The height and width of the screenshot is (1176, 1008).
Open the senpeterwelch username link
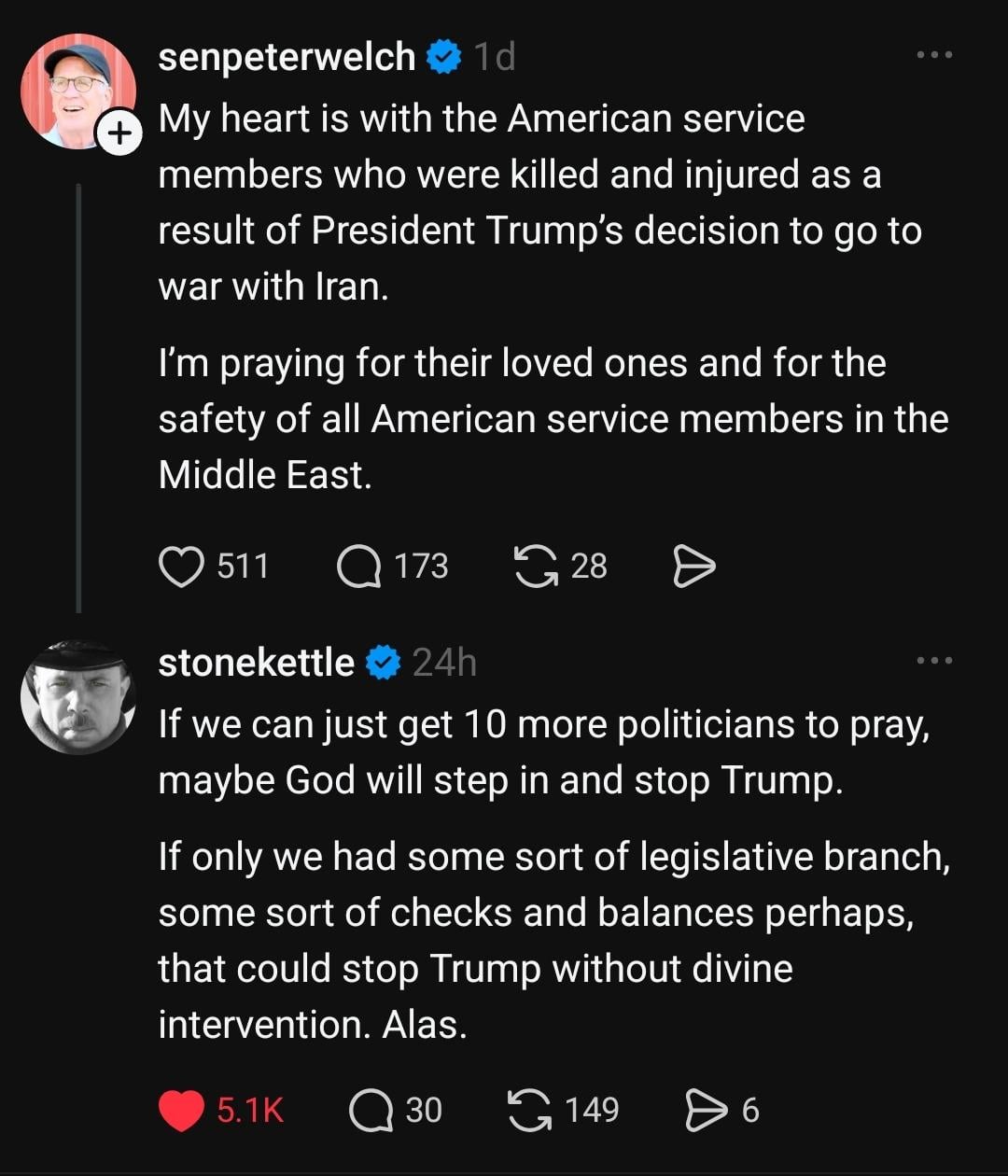pyautogui.click(x=287, y=58)
